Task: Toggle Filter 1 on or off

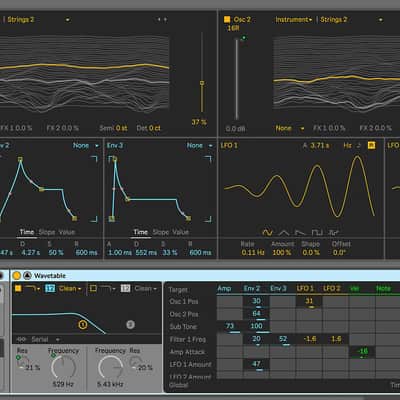Action: pos(18,288)
